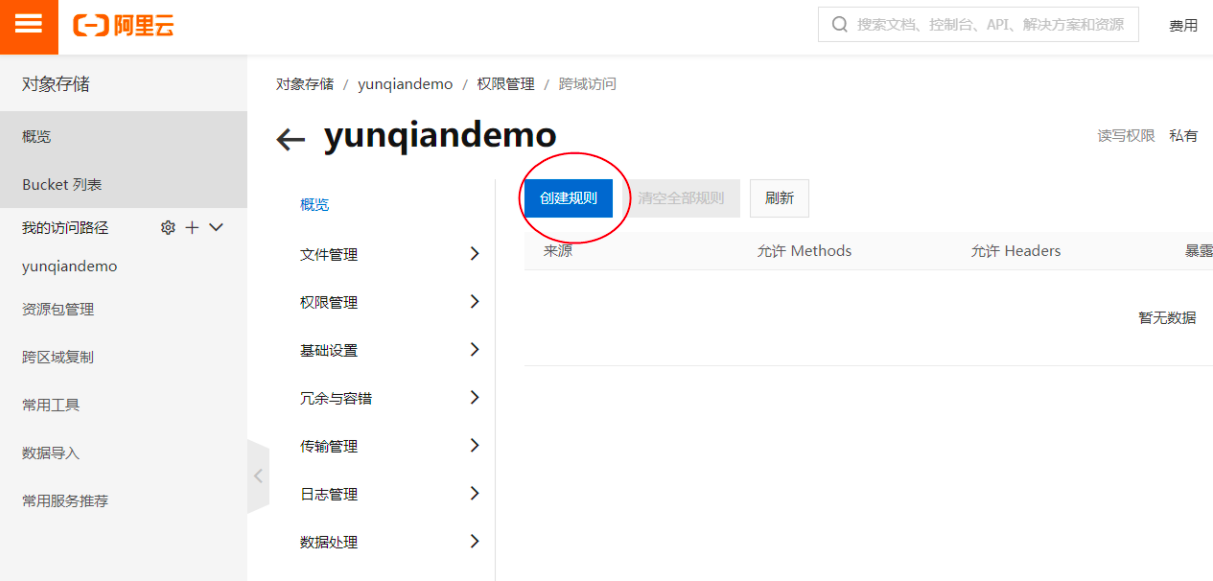Click 允许 Headers column header
Image resolution: width=1213 pixels, height=581 pixels.
(1016, 251)
